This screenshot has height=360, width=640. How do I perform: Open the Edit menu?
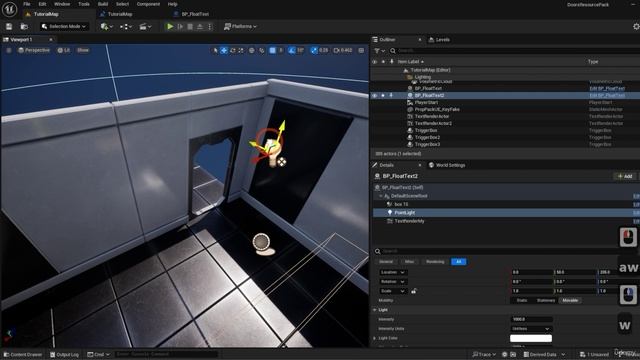click(x=42, y=4)
